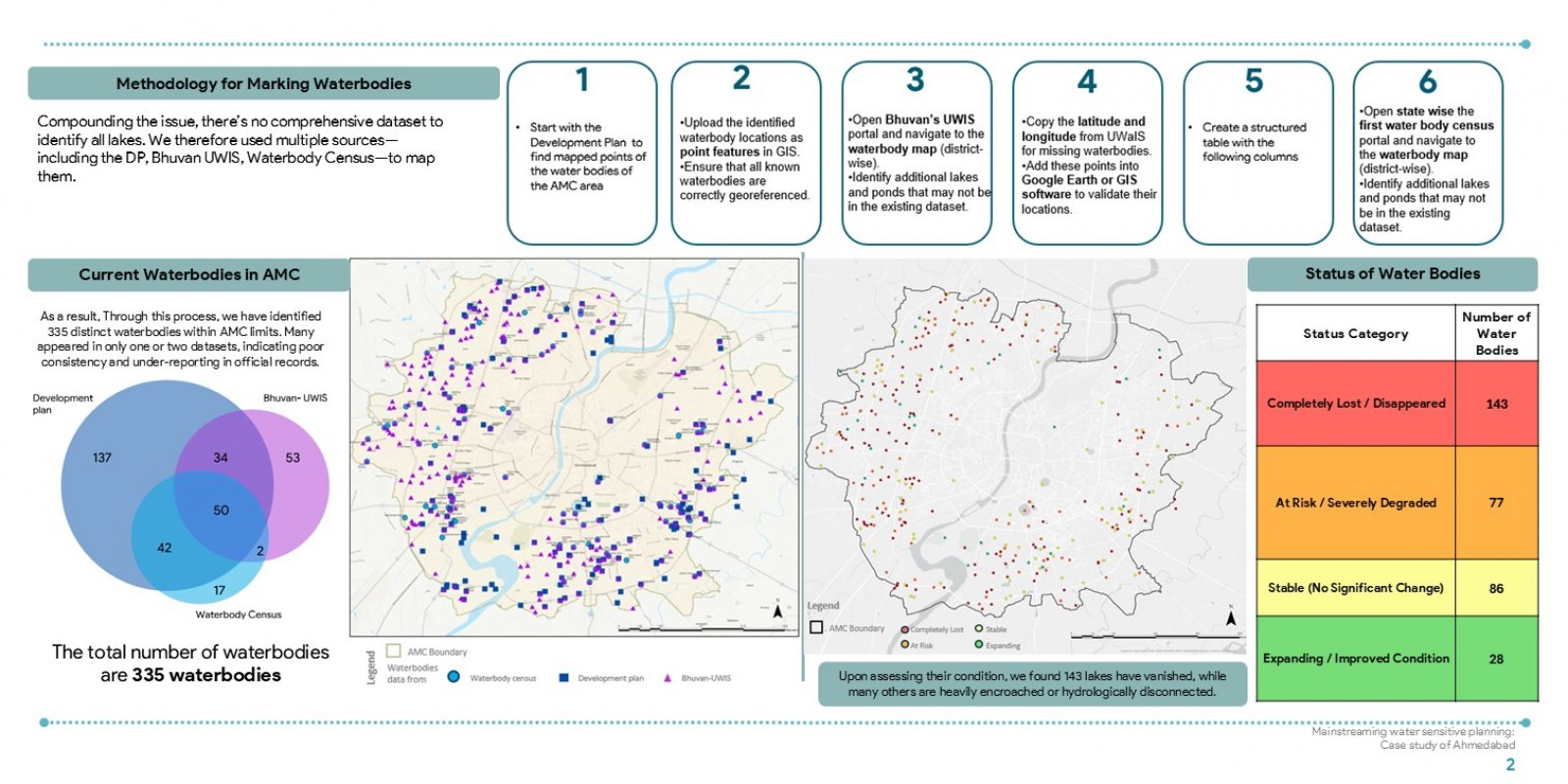The width and height of the screenshot is (1568, 784).
Task: Click the 'Waterbody Census' Venn label
Action: click(238, 614)
